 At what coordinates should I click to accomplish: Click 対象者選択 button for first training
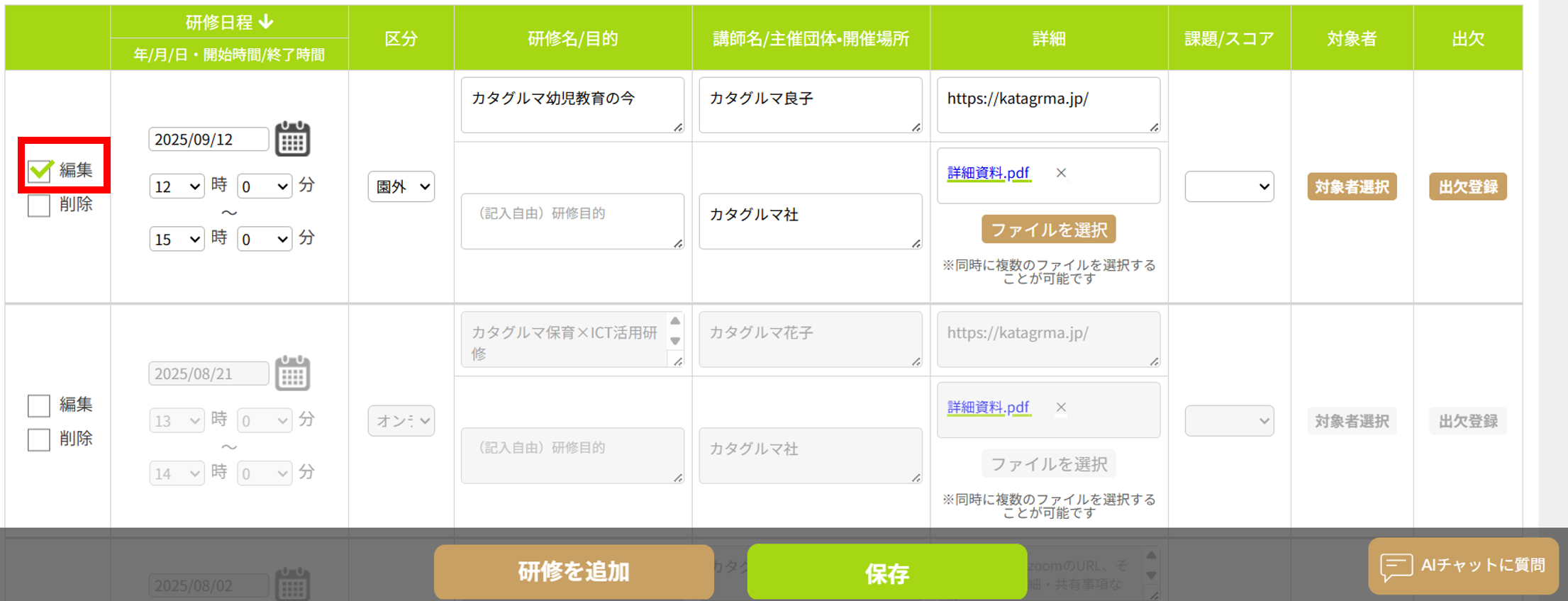point(1351,186)
